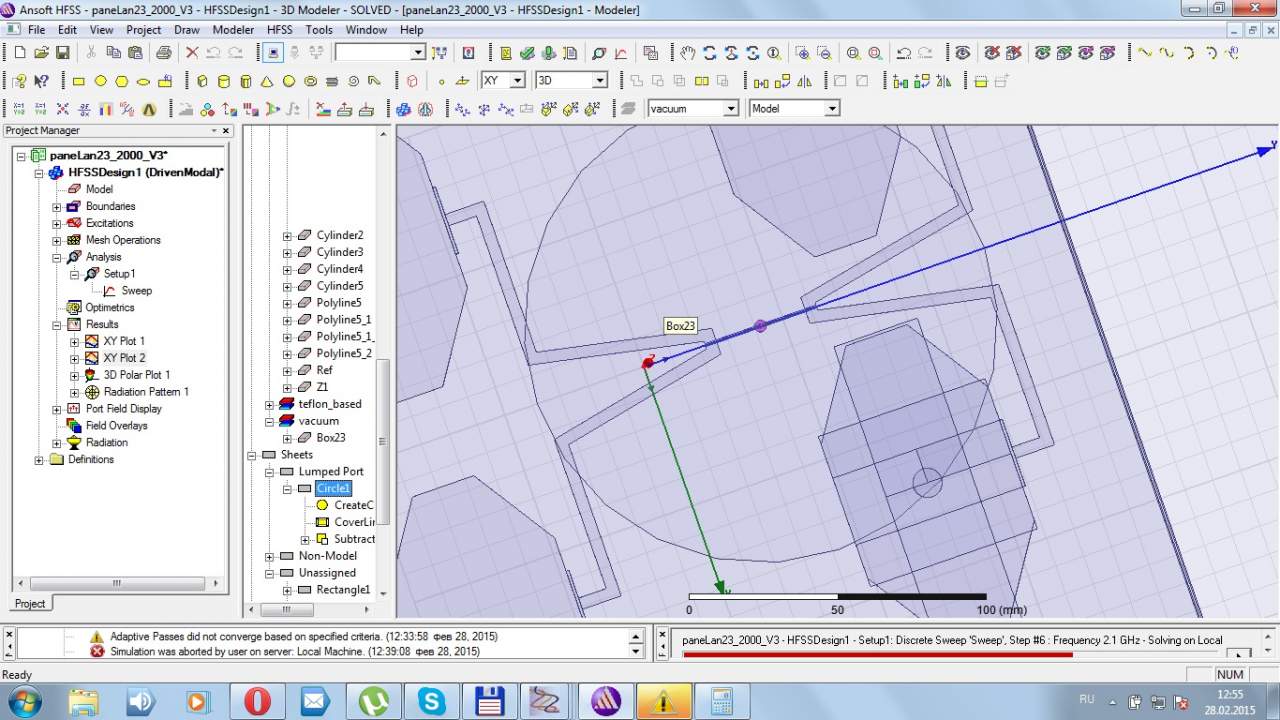
Task: Expand the teflon_based material node
Action: [269, 404]
